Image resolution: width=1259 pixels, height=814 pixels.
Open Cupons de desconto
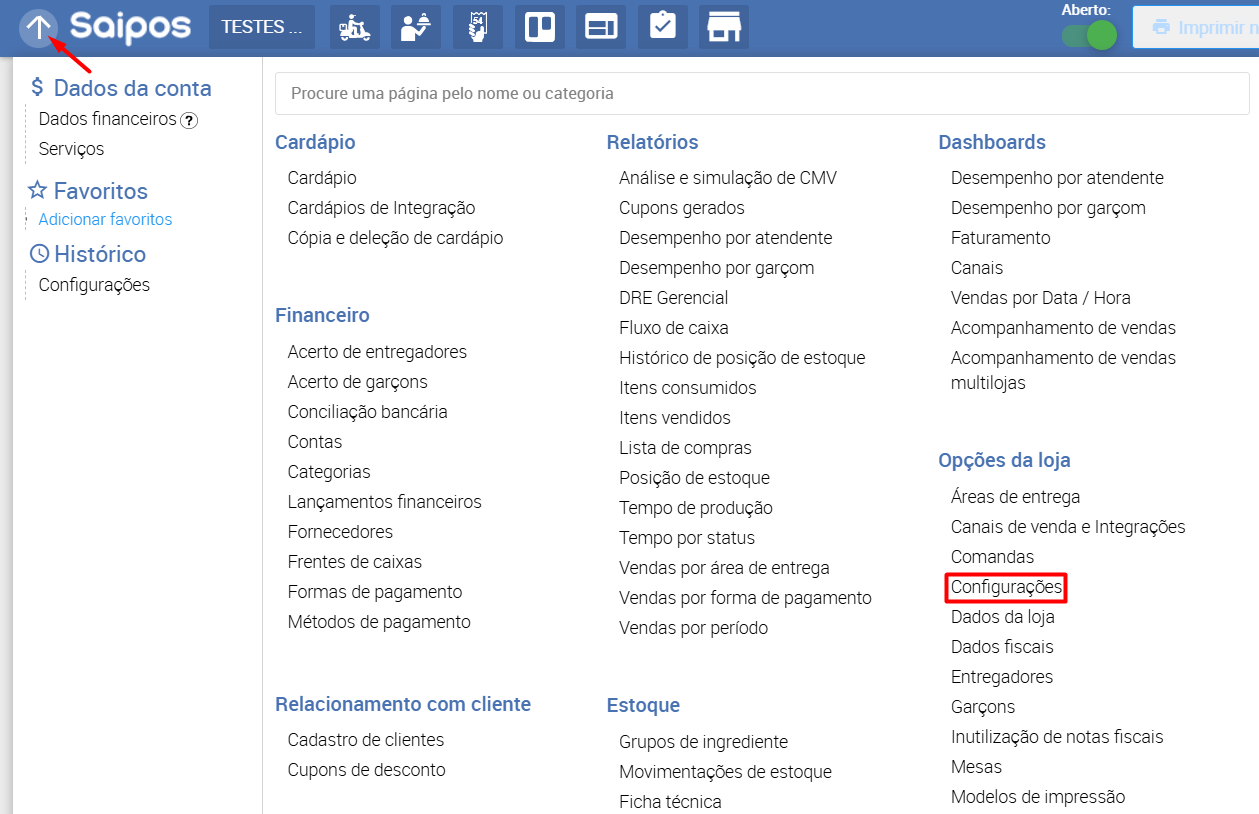(366, 770)
